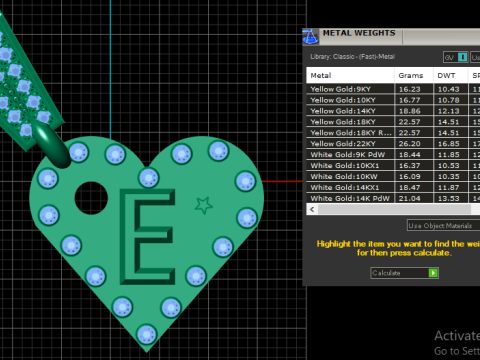Toggle the GV switch
Screen dimensions: 480x360
point(456,57)
